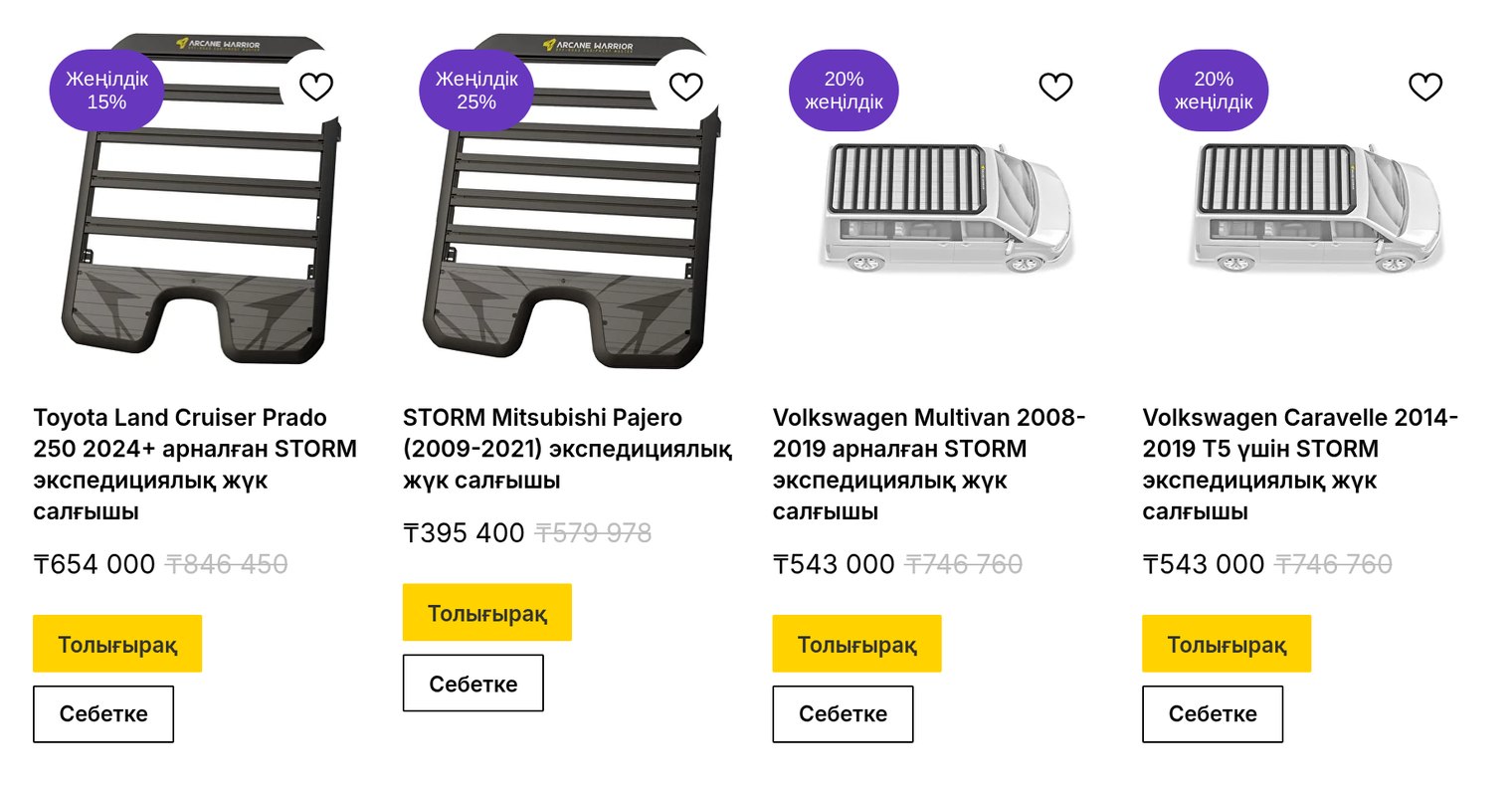Add Volkswagen Caravelle rack with Себетке button
The image size is (1512, 789).
1213,714
